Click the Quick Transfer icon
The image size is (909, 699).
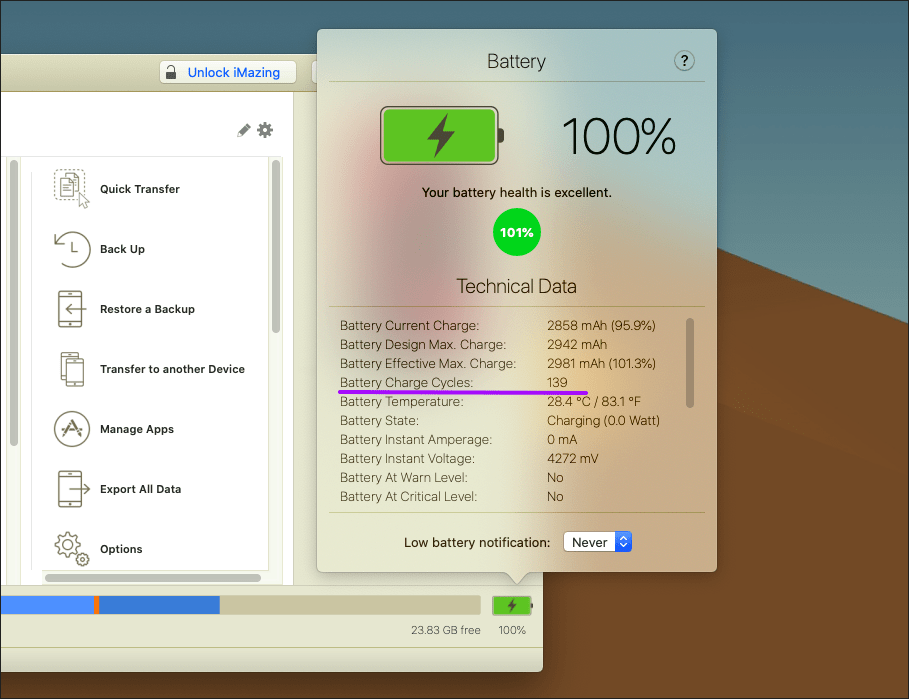[71, 188]
